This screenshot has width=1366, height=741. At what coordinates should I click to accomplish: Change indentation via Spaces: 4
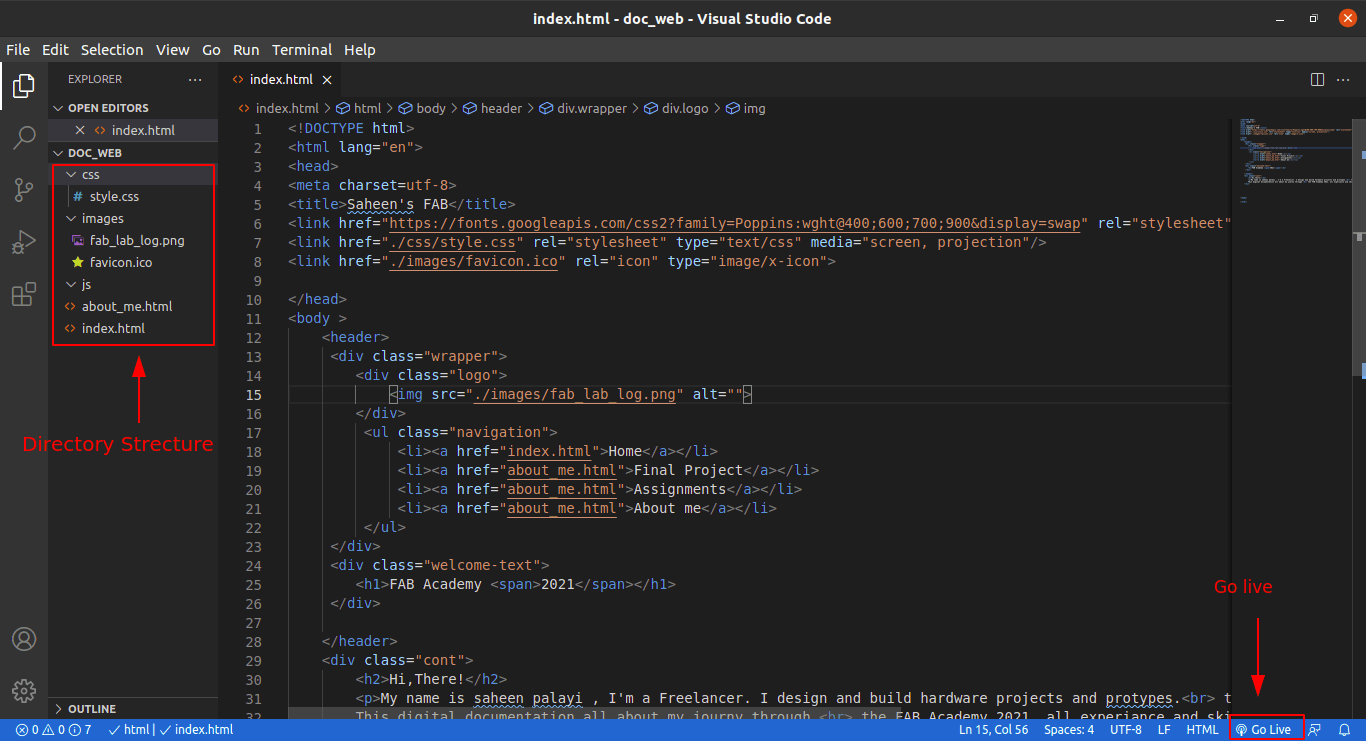coord(1069,730)
